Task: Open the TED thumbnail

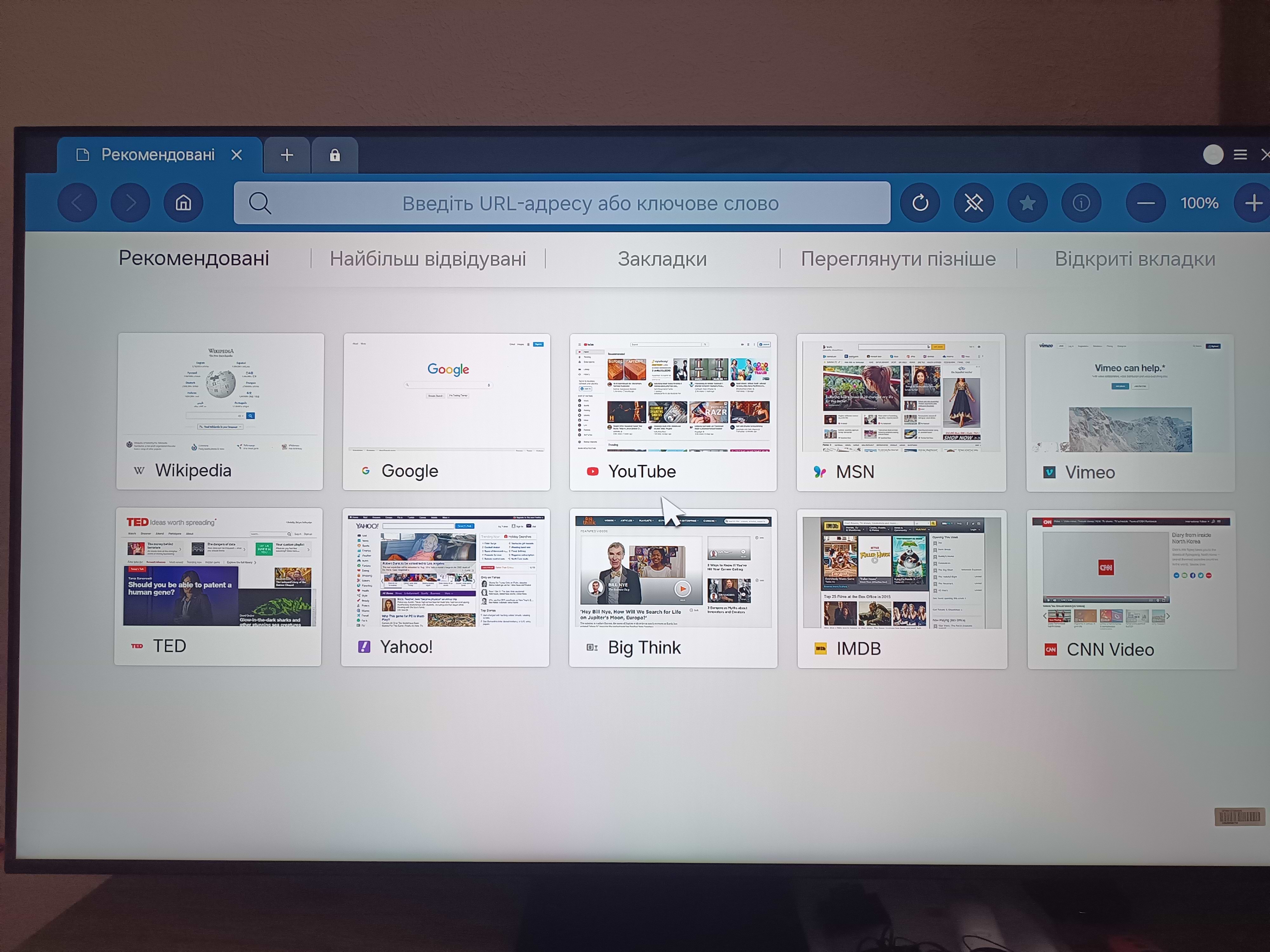Action: click(x=218, y=586)
